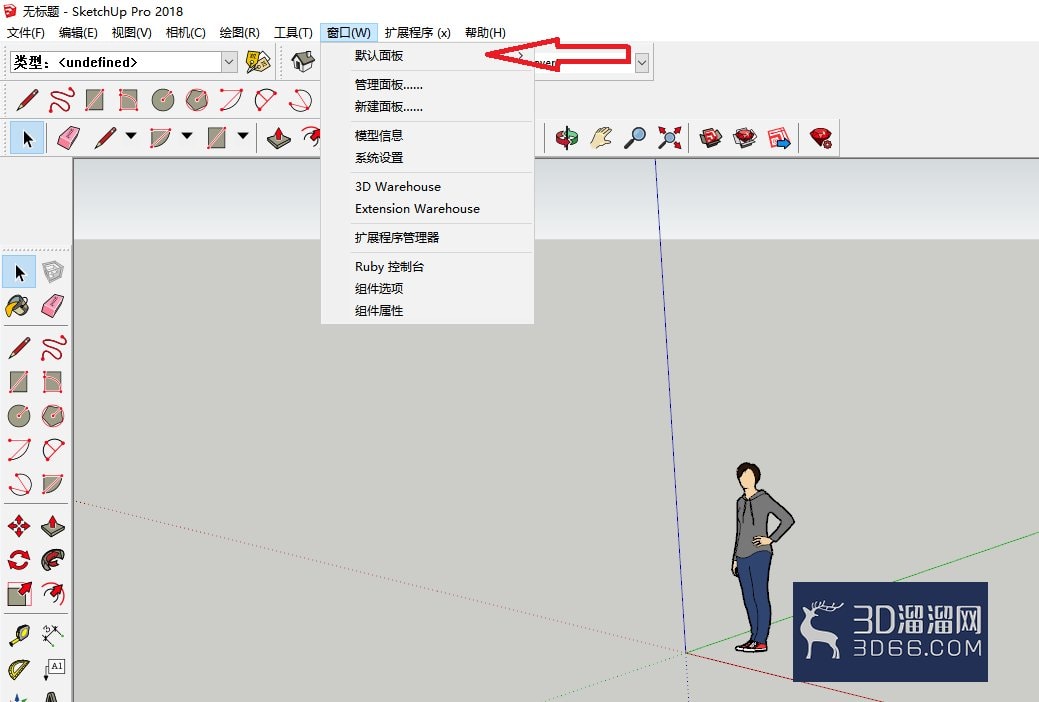This screenshot has width=1039, height=702.
Task: Open the 工具(T) menu
Action: [x=293, y=32]
